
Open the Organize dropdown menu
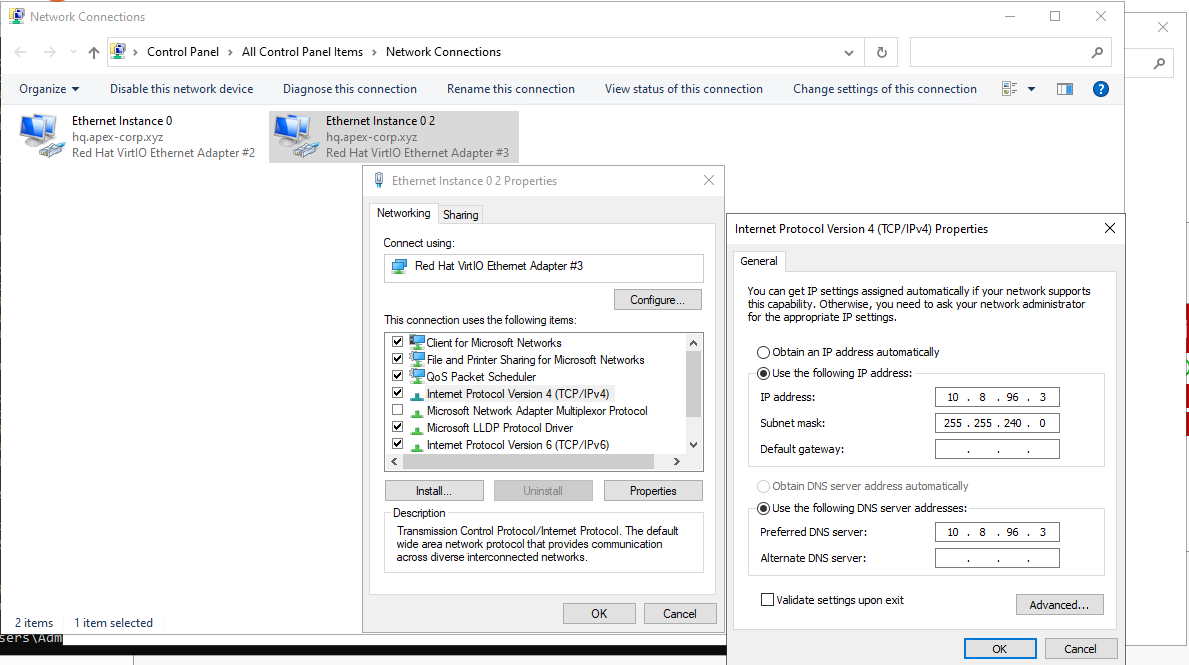[49, 89]
